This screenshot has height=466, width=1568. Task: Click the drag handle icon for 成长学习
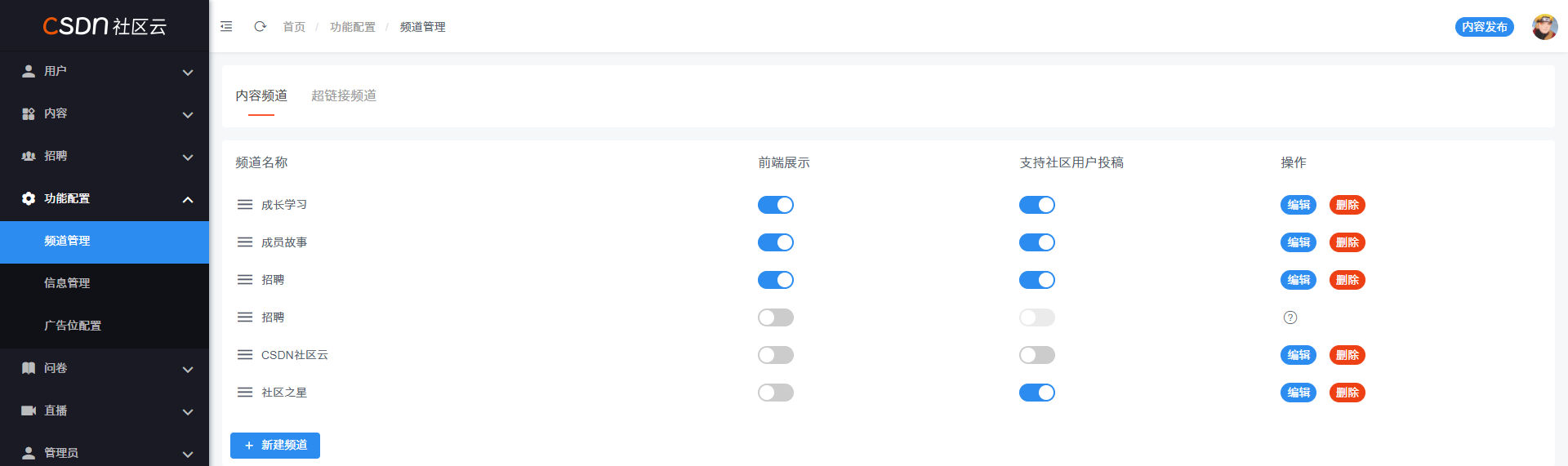click(245, 205)
